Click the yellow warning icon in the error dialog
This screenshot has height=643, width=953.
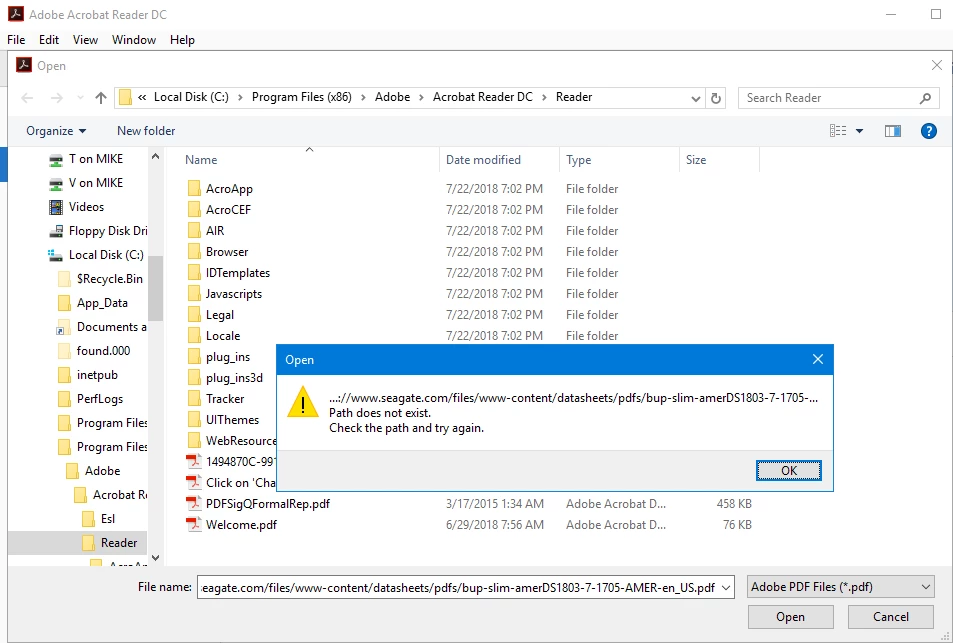(302, 402)
